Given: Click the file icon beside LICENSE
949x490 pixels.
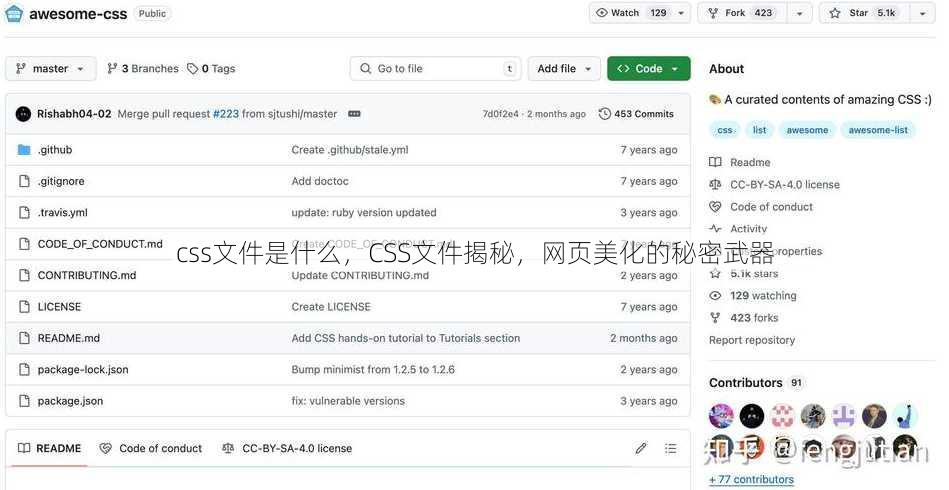Looking at the screenshot, I should click(x=24, y=307).
